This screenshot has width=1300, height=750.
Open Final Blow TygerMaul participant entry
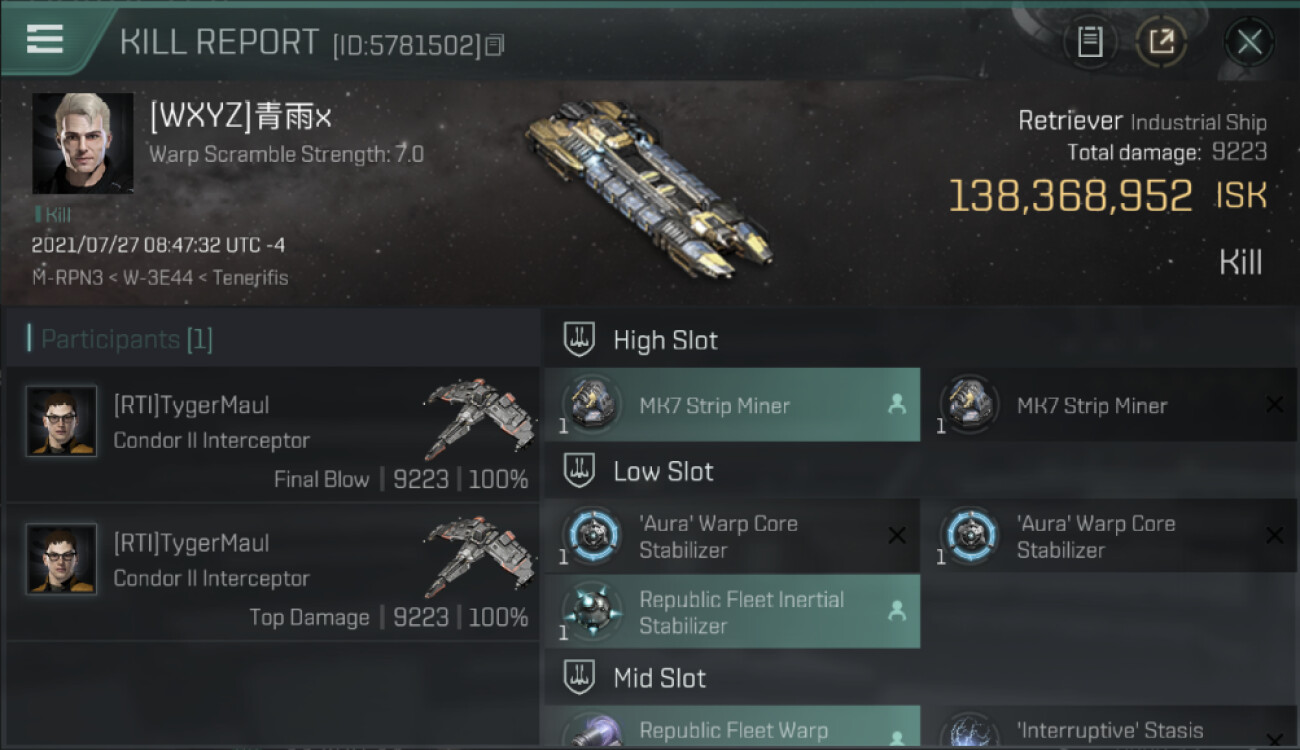click(x=272, y=436)
